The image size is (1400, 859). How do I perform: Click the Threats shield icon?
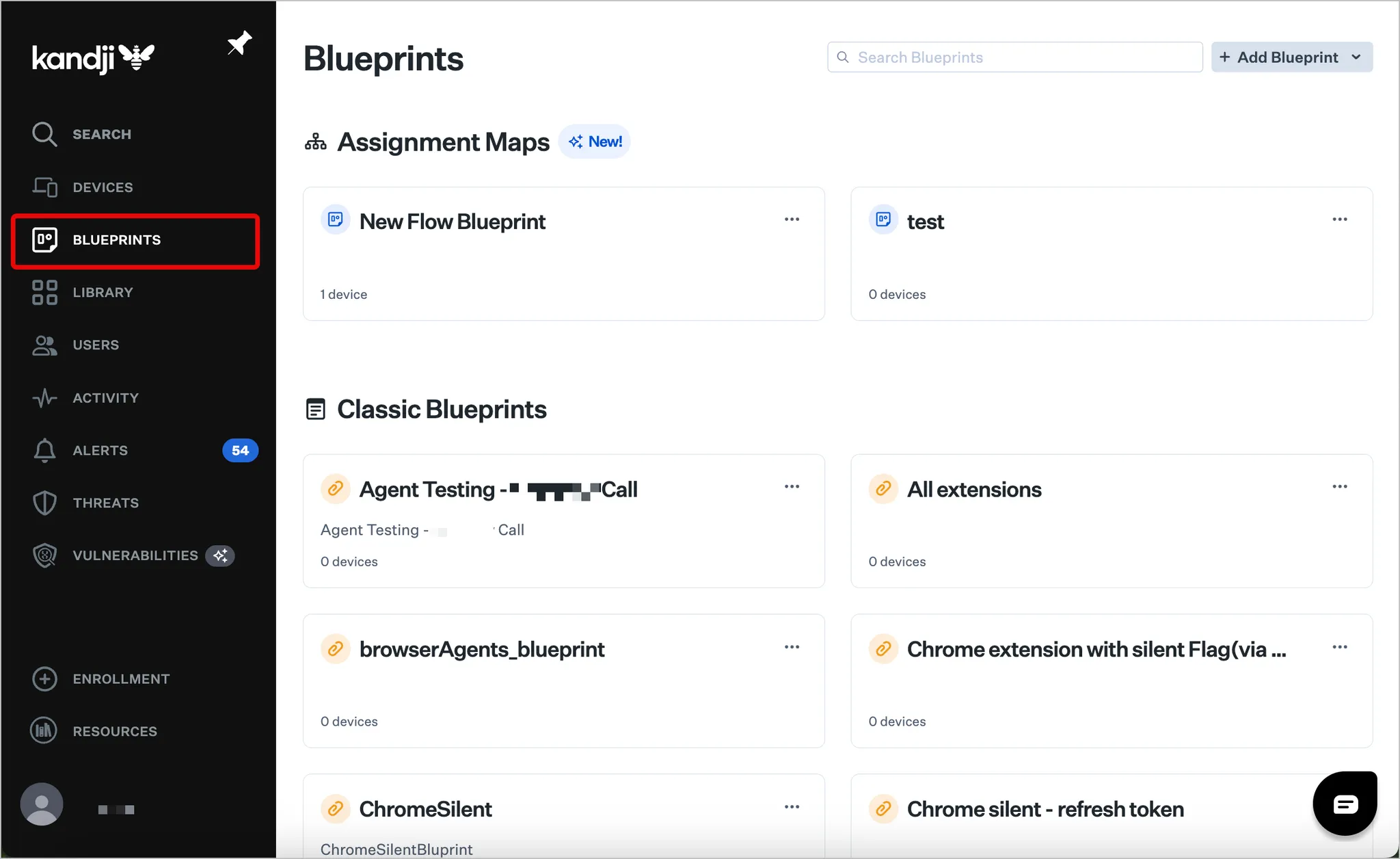coord(44,503)
